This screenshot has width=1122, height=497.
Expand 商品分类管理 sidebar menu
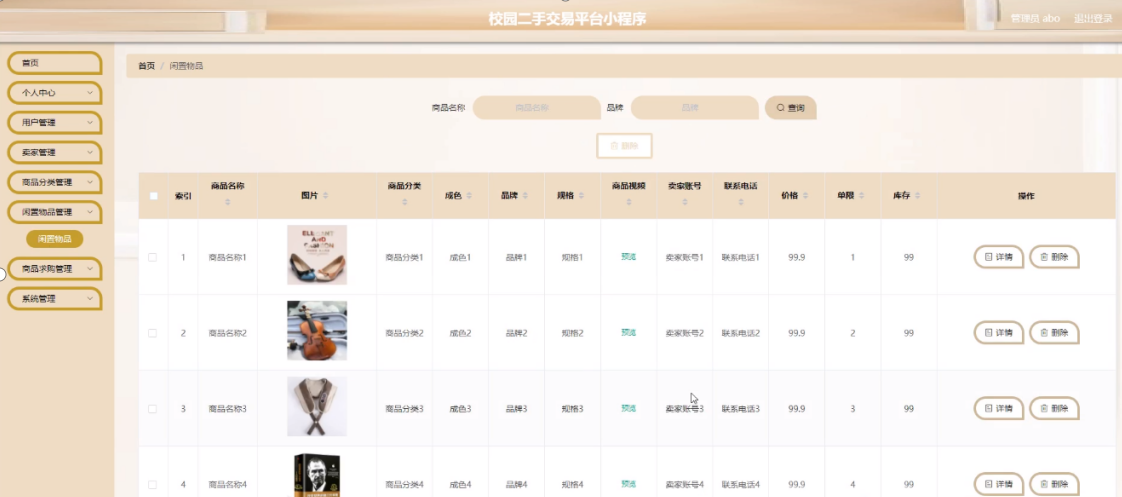(x=54, y=182)
